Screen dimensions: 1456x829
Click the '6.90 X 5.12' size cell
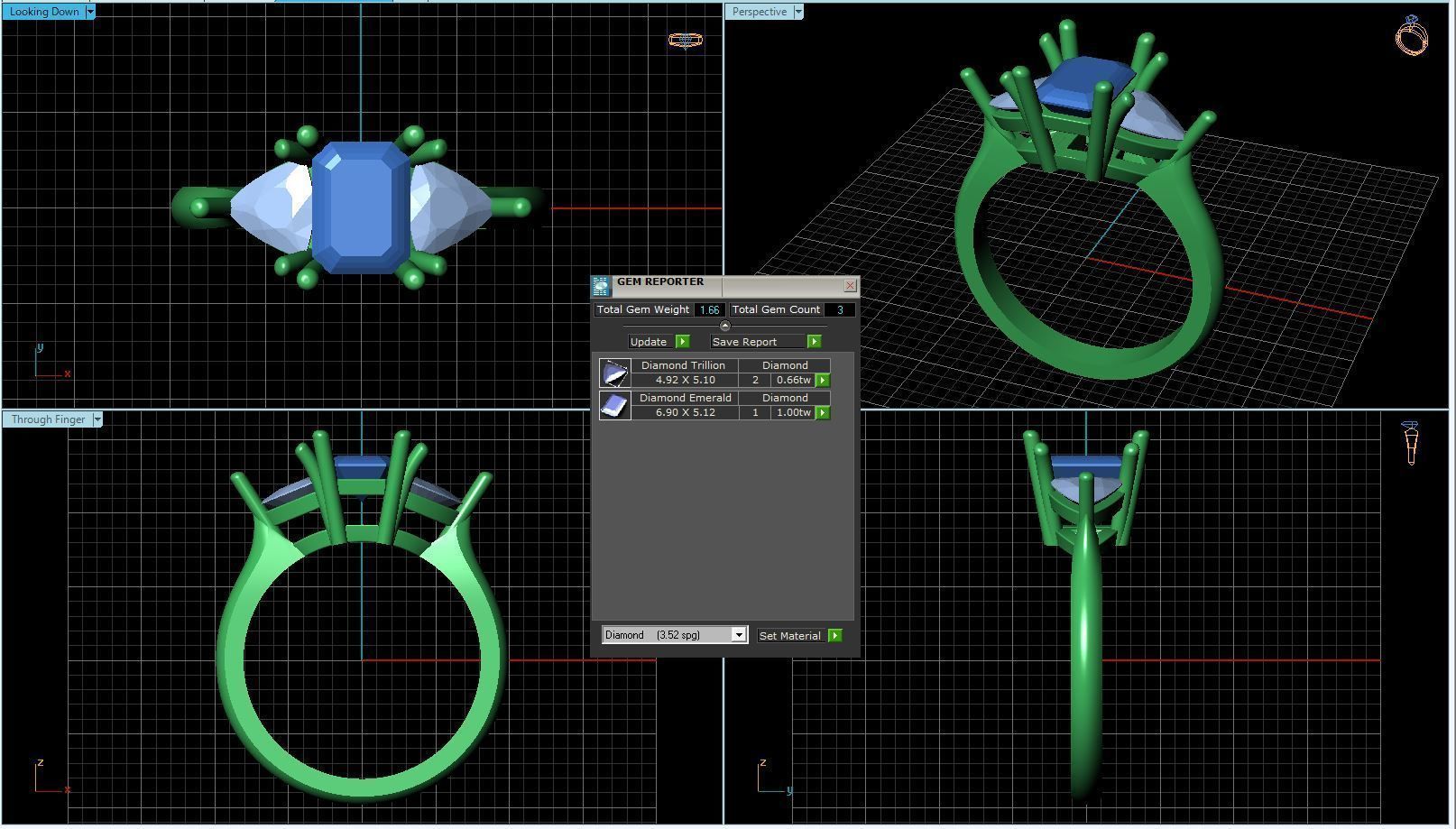(x=686, y=412)
